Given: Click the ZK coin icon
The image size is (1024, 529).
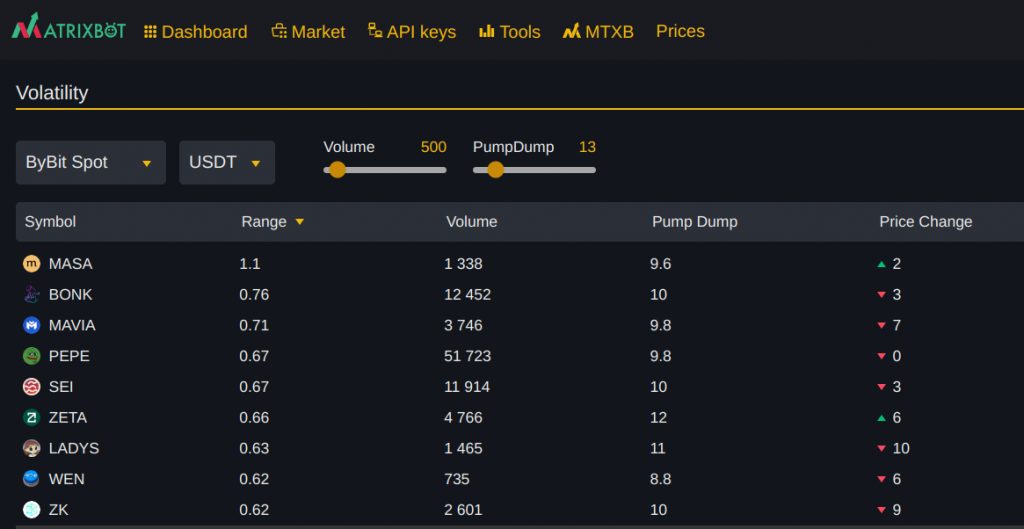Looking at the screenshot, I should [31, 509].
